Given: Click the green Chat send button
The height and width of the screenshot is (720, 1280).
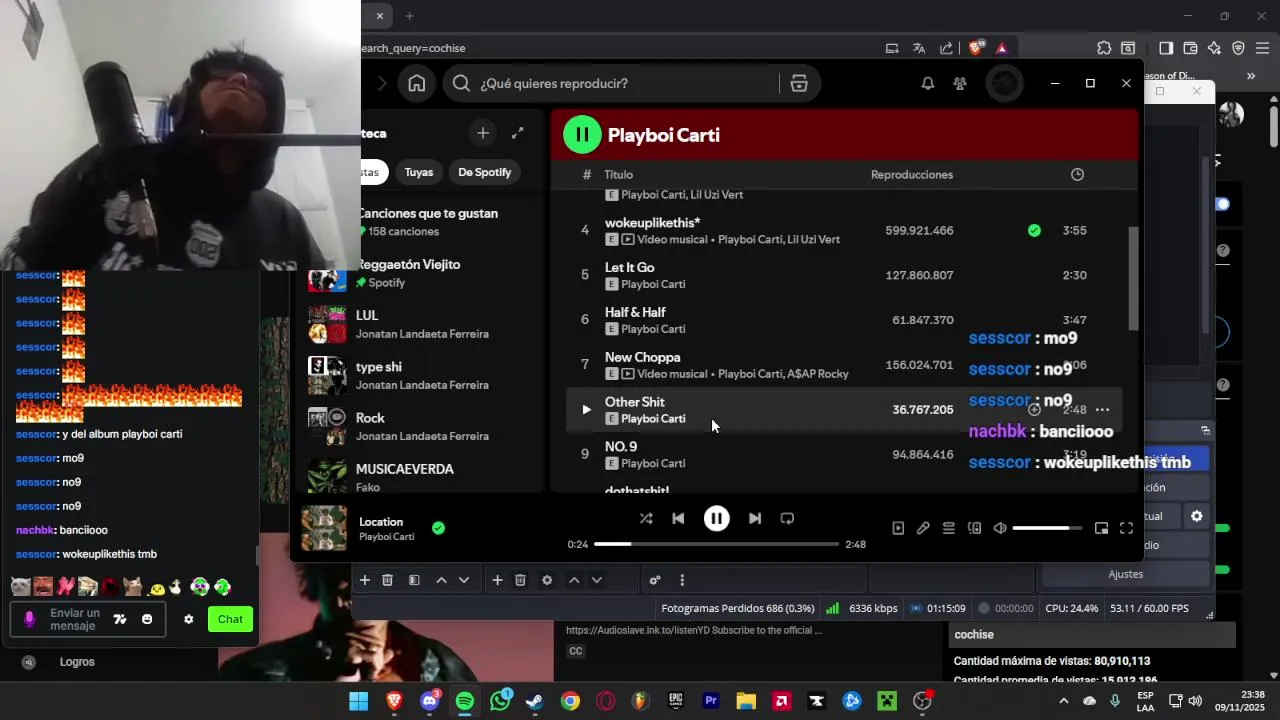Looking at the screenshot, I should (x=230, y=619).
